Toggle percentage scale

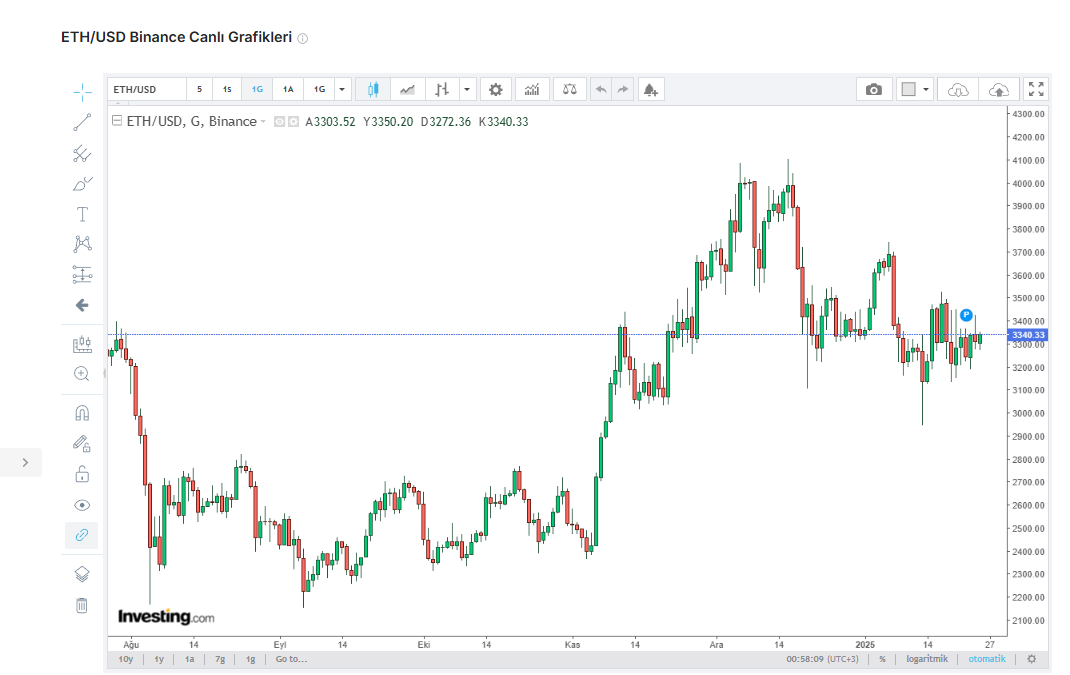point(882,659)
